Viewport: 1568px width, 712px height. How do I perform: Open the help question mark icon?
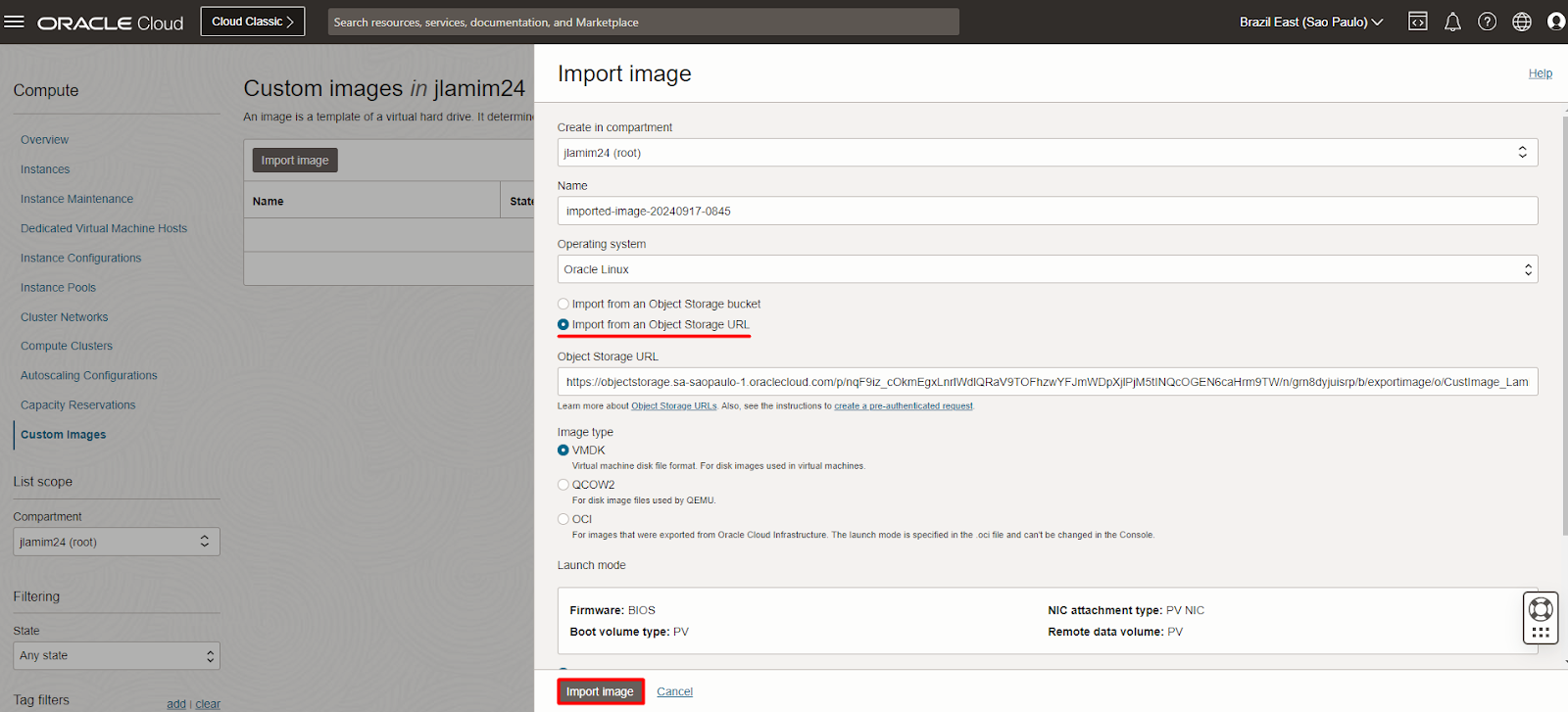click(1487, 22)
